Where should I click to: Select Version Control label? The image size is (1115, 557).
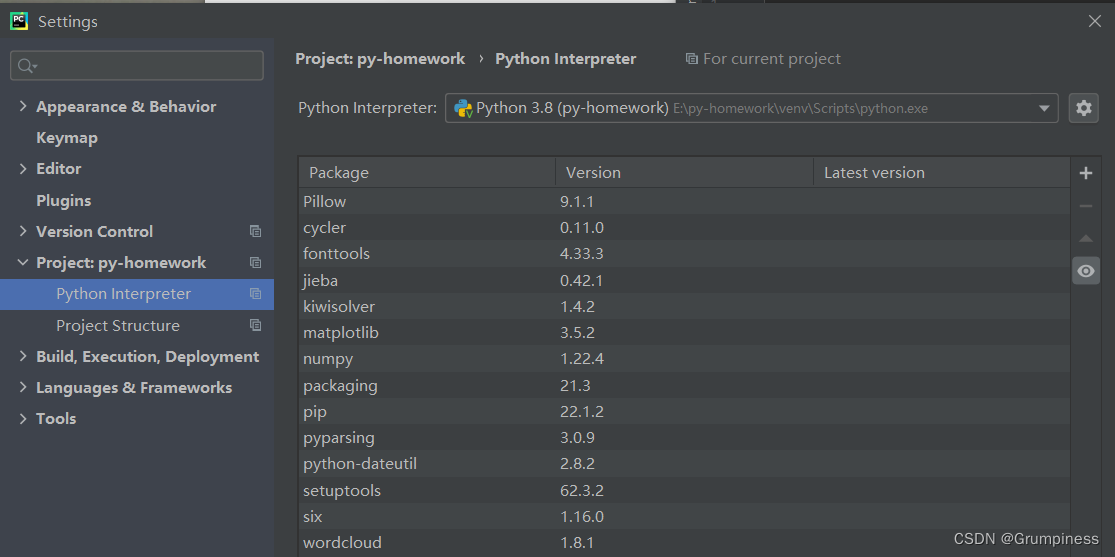click(95, 231)
